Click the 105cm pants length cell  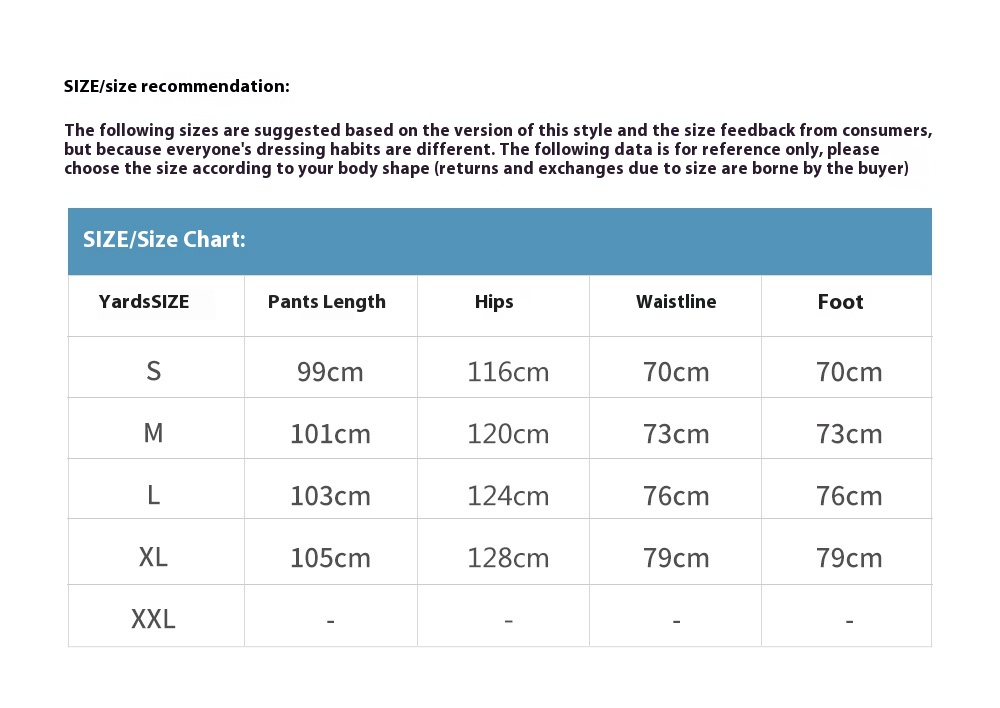point(330,558)
